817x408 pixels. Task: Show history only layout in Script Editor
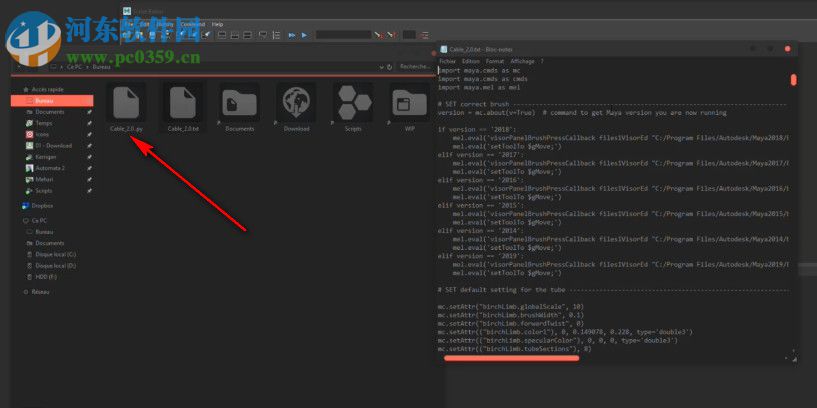[x=221, y=35]
